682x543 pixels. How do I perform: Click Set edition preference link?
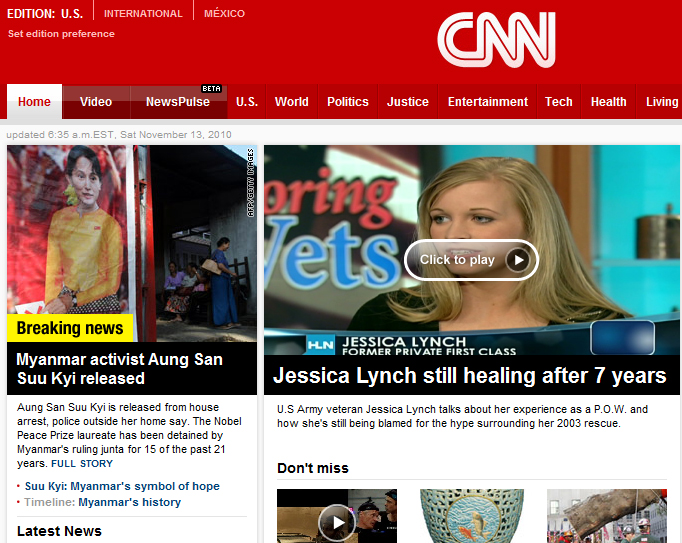[61, 34]
